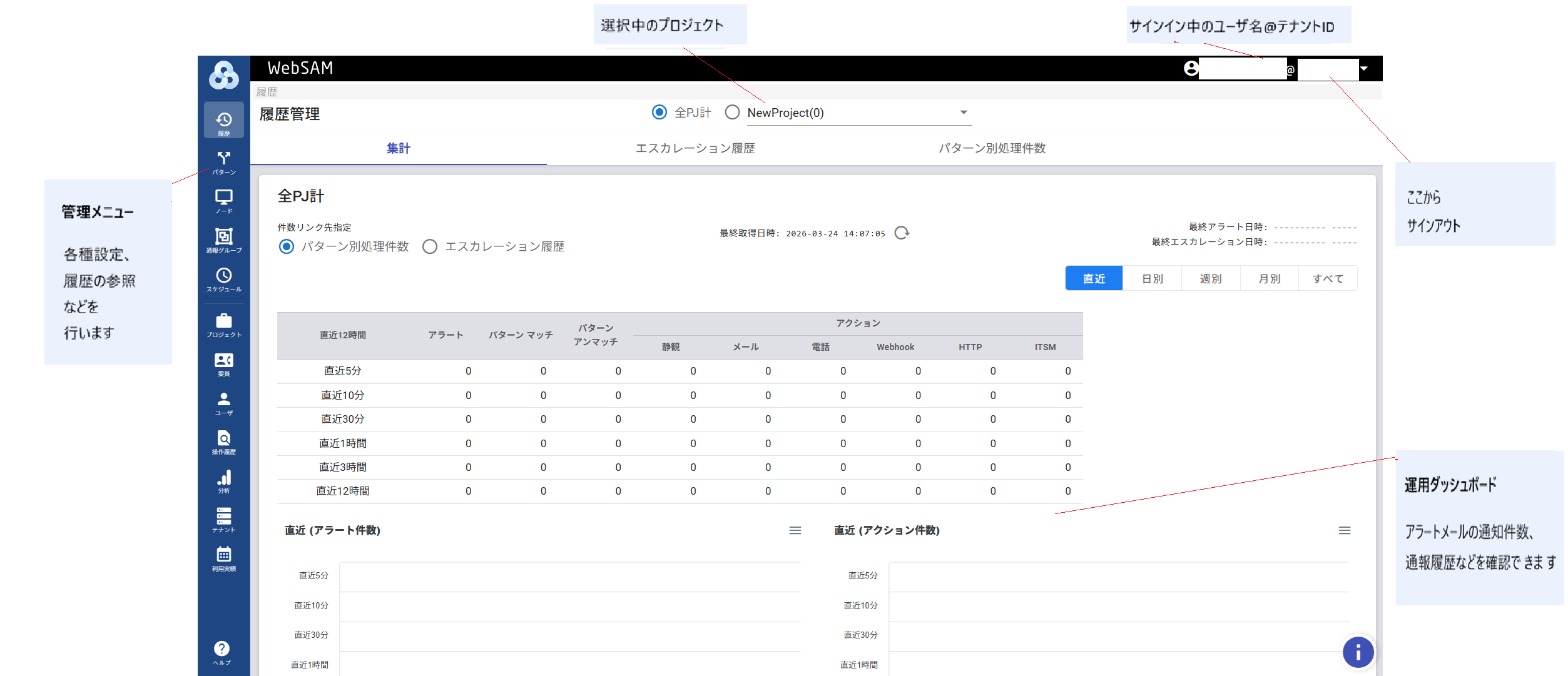Screen dimensions: 1568x676
Task: Click the すべて period button
Action: pos(1328,279)
